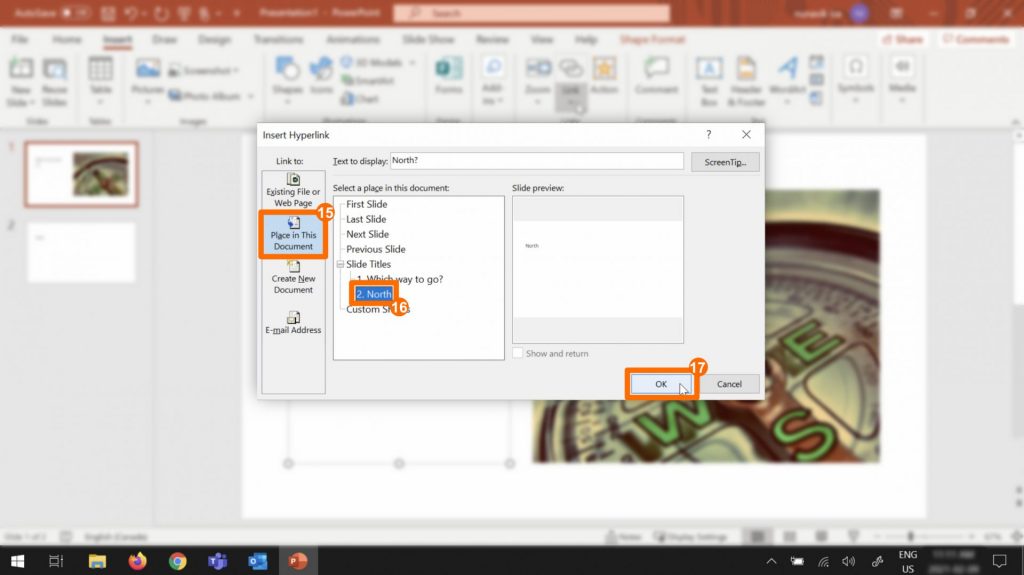Choose E-mail Address link type
The width and height of the screenshot is (1024, 575).
[x=293, y=322]
